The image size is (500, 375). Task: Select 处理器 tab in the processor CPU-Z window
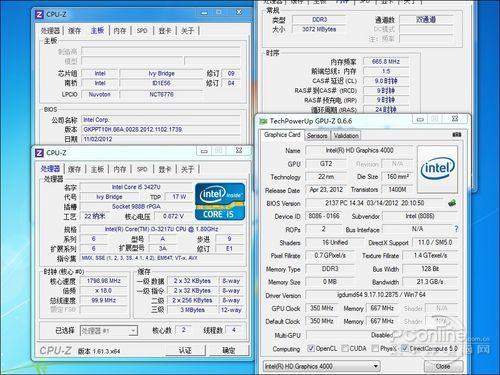(50, 169)
